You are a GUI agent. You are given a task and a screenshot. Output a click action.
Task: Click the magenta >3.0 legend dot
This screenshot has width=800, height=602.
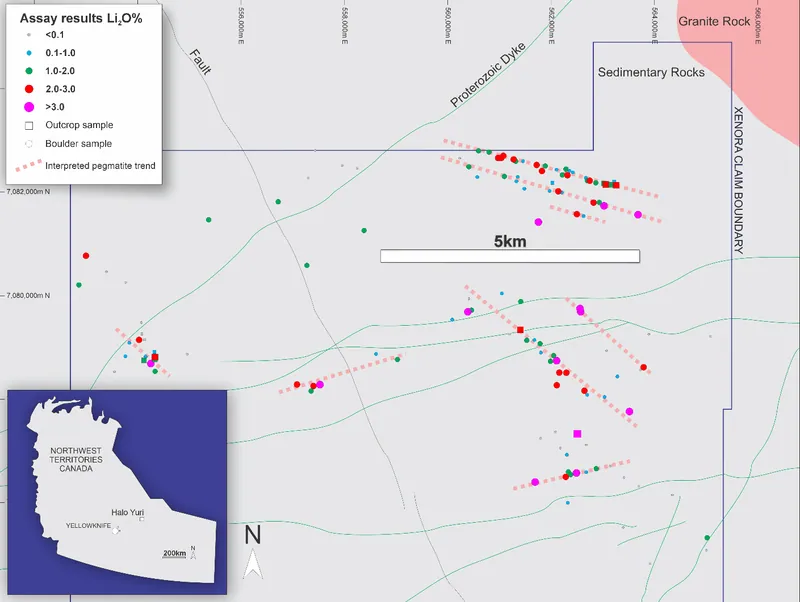coord(29,107)
